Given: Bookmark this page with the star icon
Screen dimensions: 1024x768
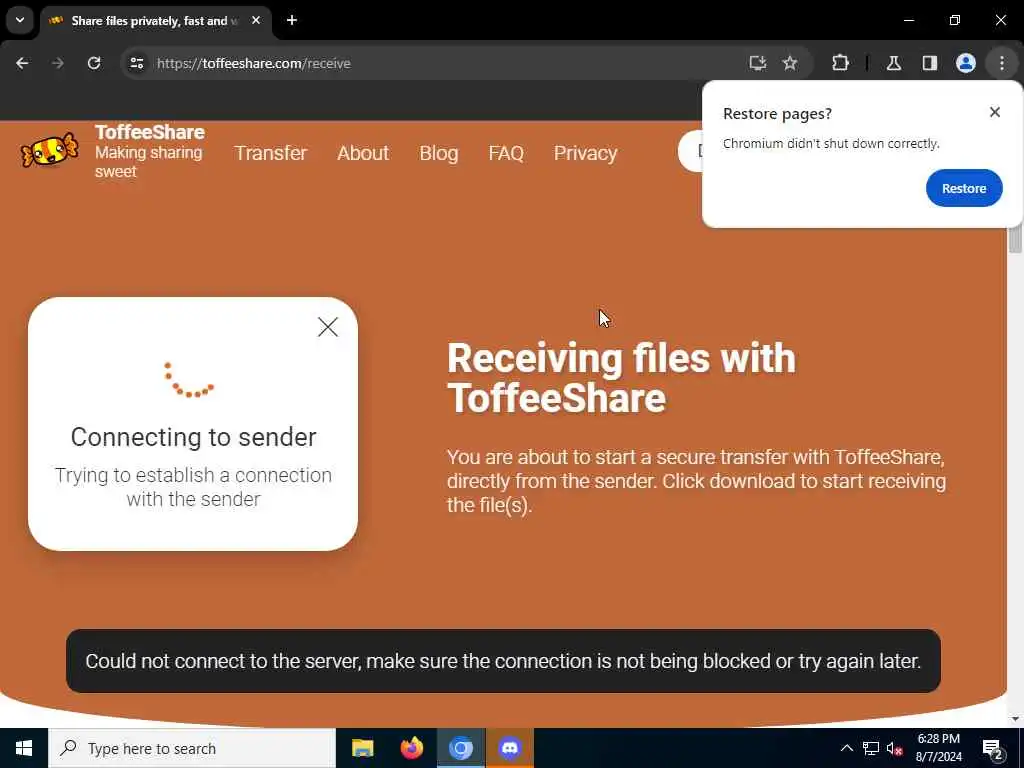Looking at the screenshot, I should [790, 63].
